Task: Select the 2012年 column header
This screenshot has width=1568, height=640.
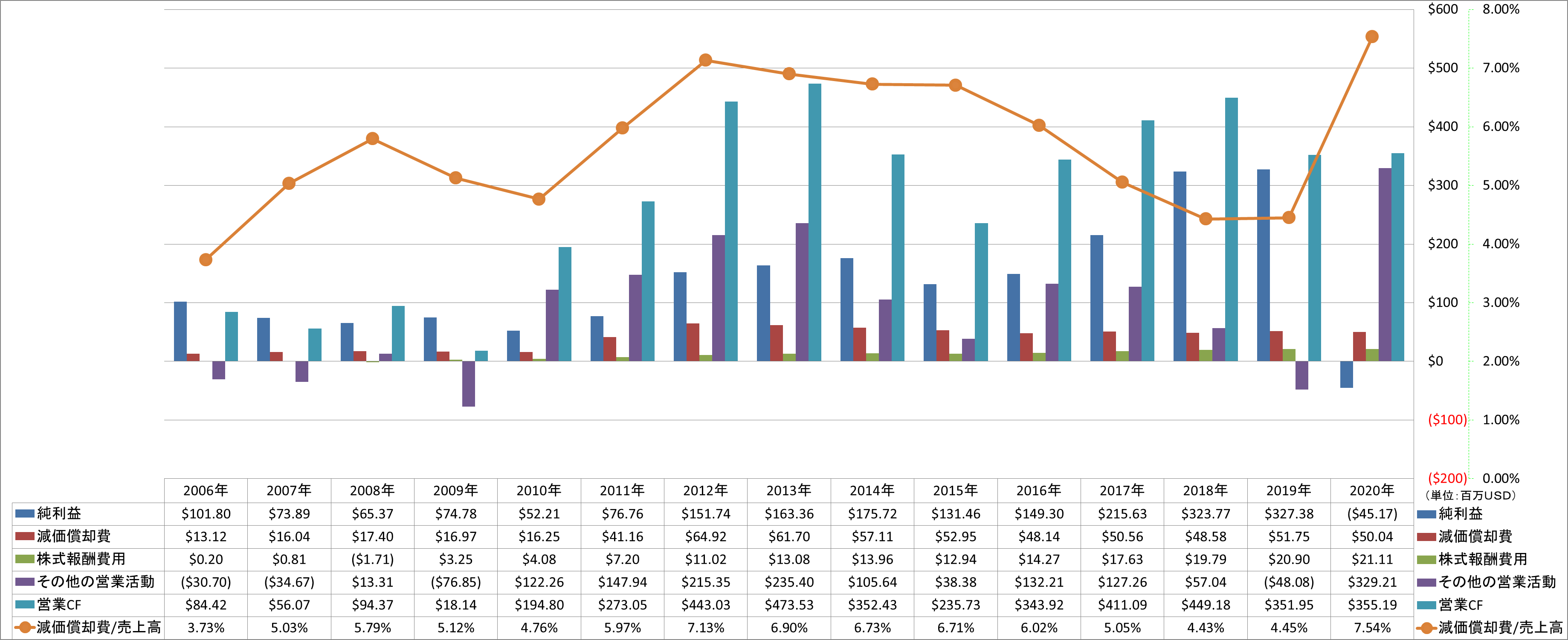Action: point(705,490)
